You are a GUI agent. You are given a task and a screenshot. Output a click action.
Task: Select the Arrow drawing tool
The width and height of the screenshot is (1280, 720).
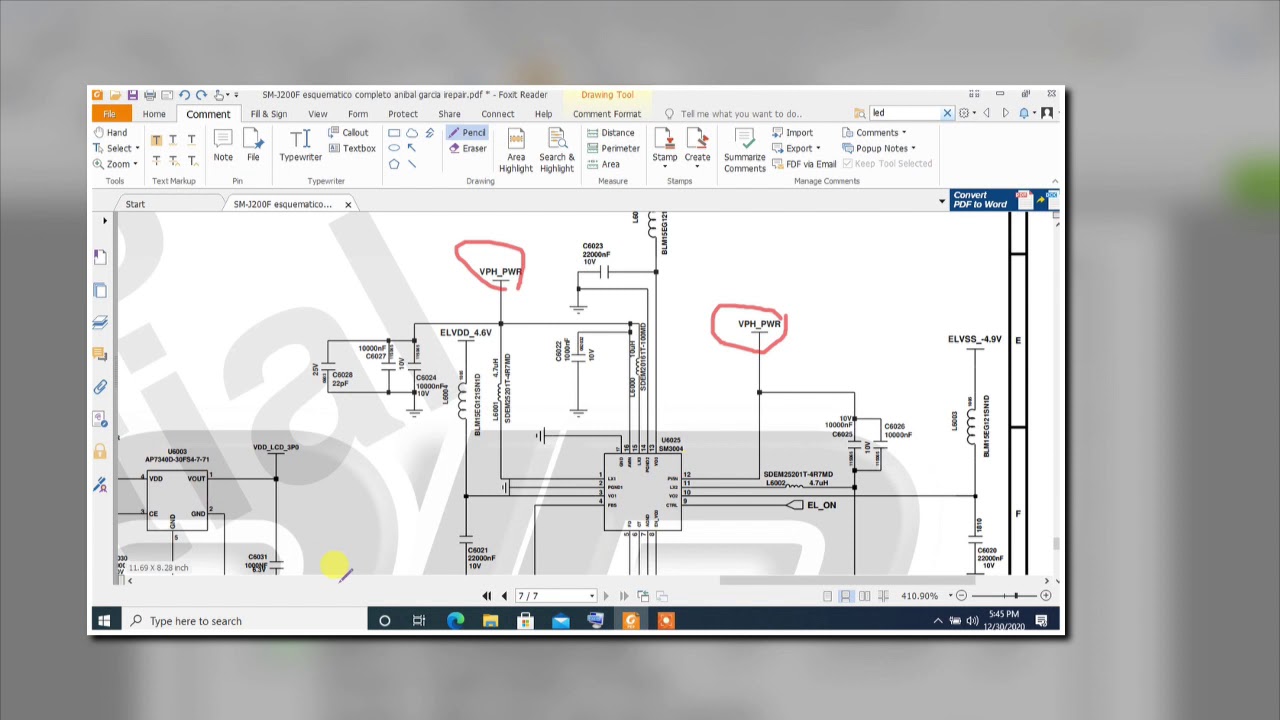[x=412, y=148]
